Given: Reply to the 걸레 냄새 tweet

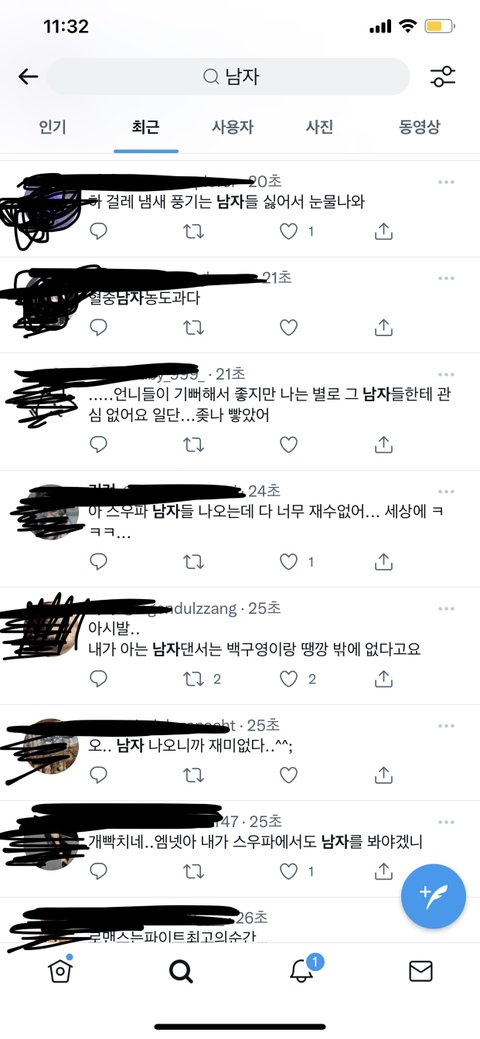Looking at the screenshot, I should 98,231.
